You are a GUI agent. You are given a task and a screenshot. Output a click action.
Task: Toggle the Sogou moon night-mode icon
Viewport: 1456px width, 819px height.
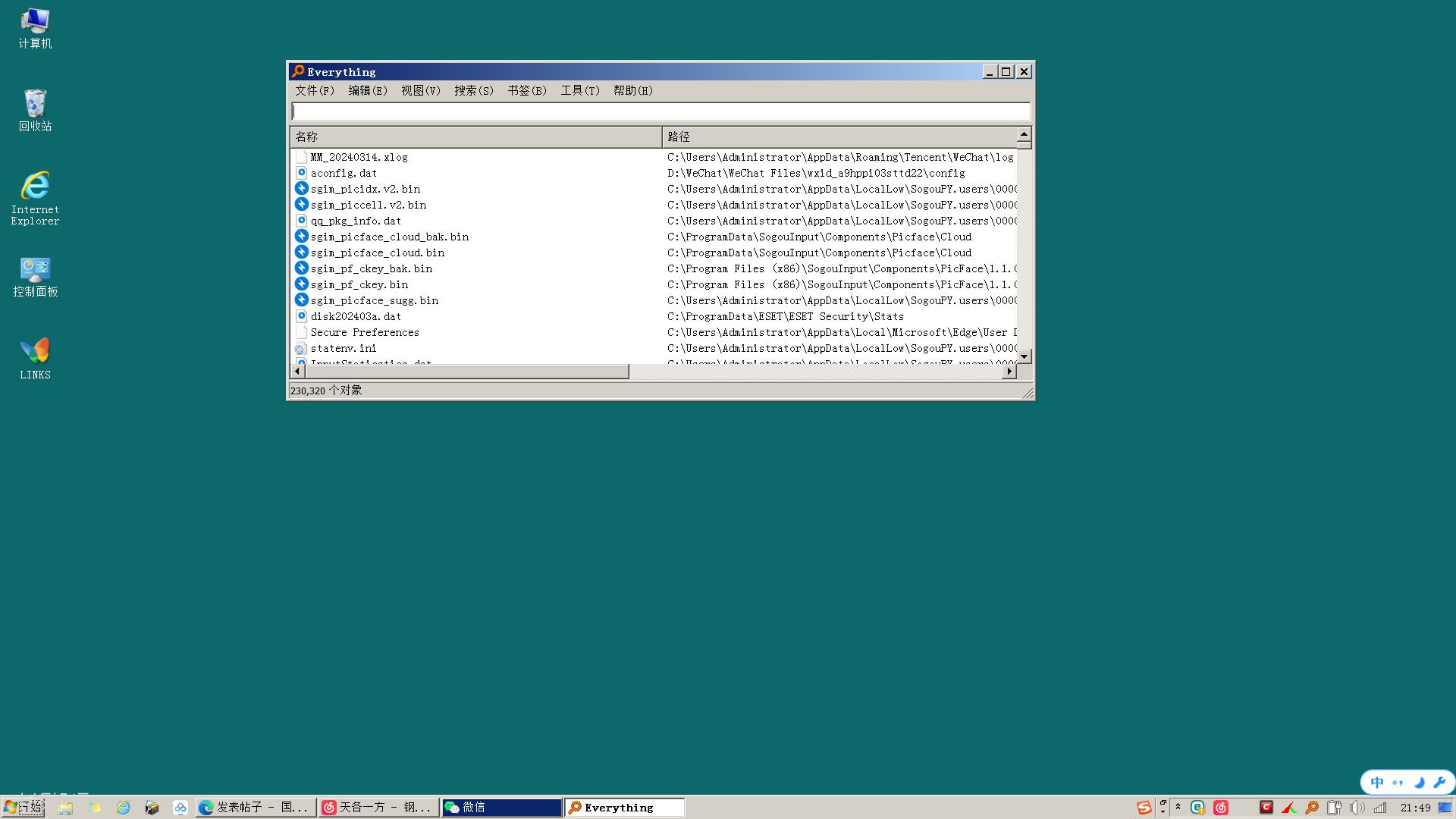coord(1419,783)
